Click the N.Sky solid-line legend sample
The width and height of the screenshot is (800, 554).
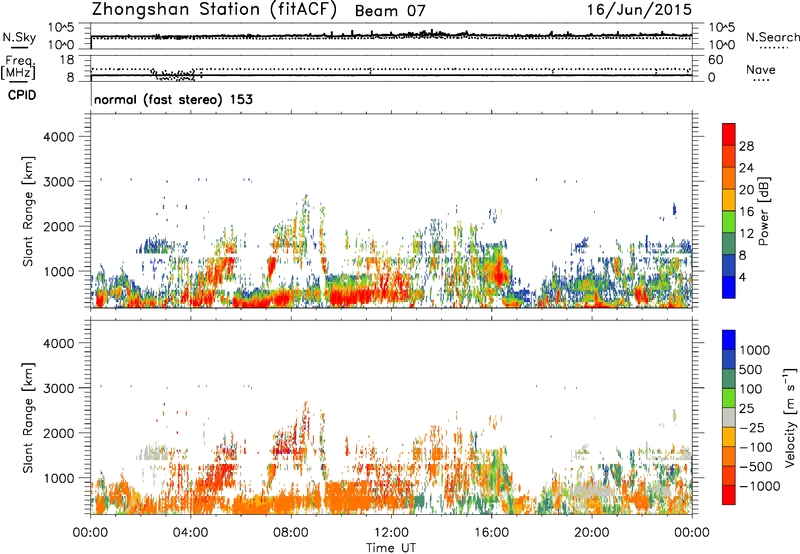[x=18, y=48]
